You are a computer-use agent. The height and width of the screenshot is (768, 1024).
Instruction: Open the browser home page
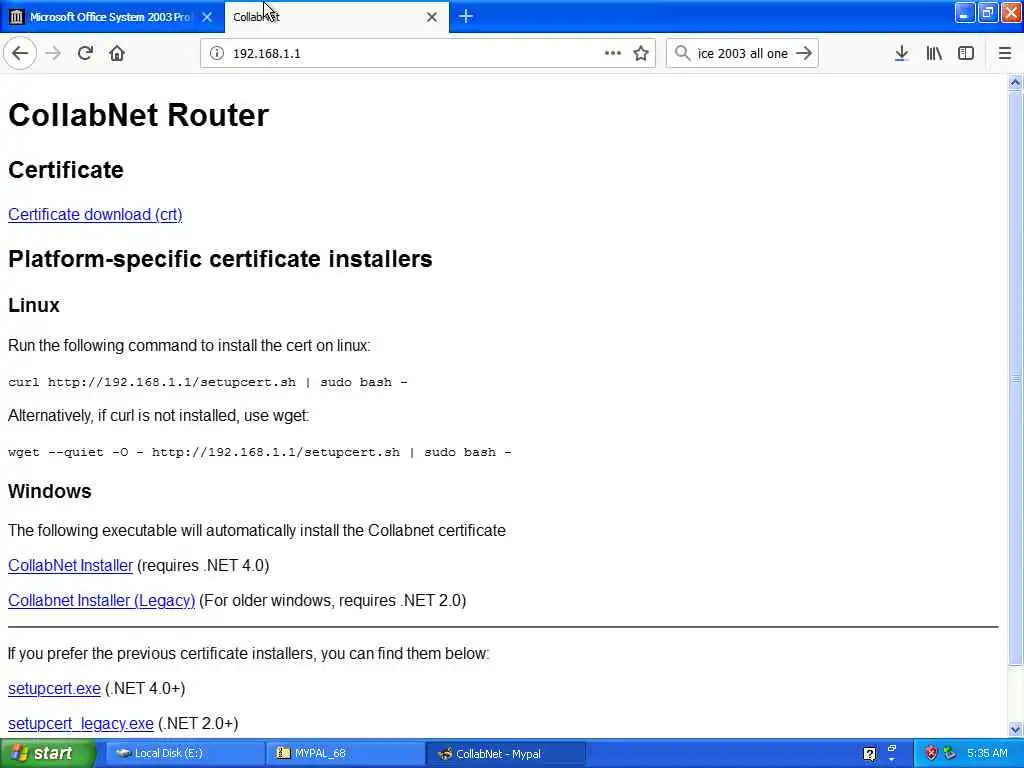click(117, 54)
